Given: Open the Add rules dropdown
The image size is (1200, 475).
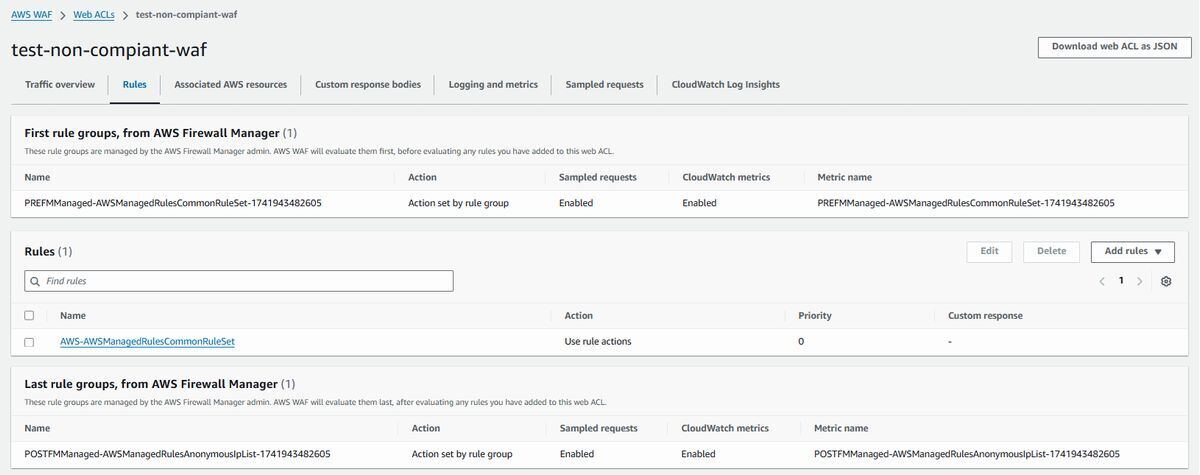Looking at the screenshot, I should point(1132,251).
